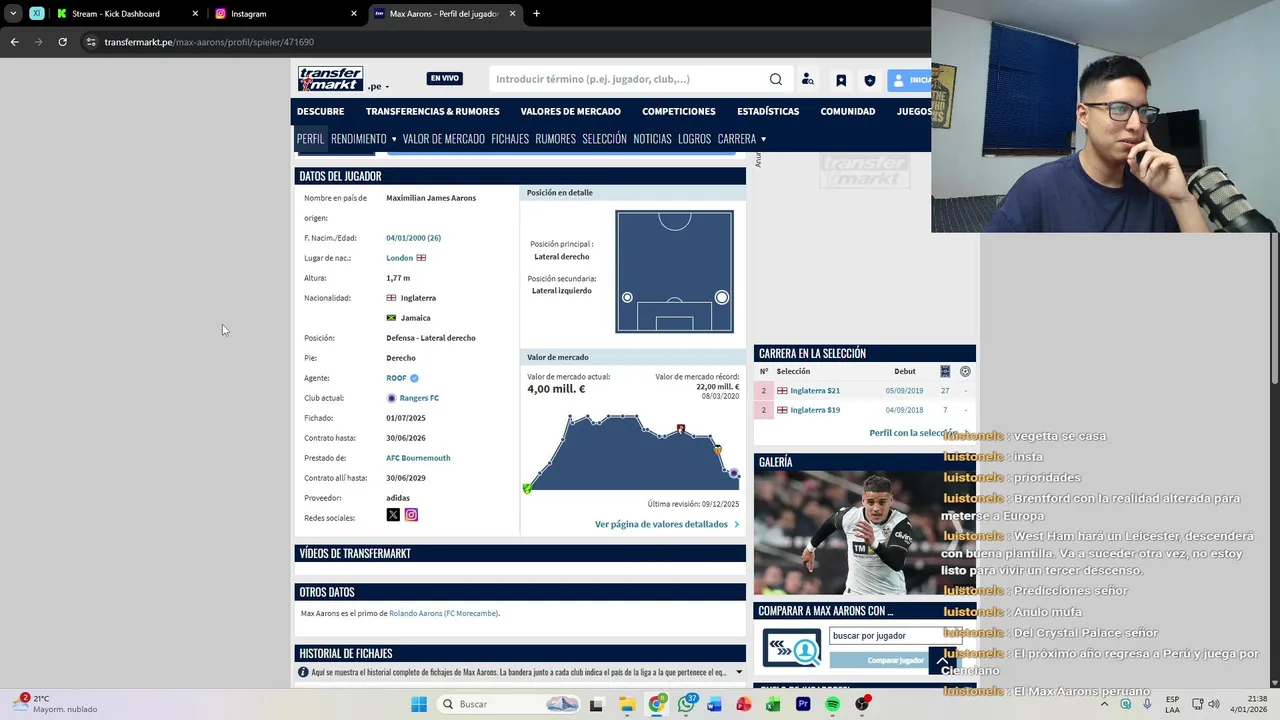Click the verified agent badge next to ROOF
Viewport: 1280px width, 720px height.
click(x=414, y=378)
